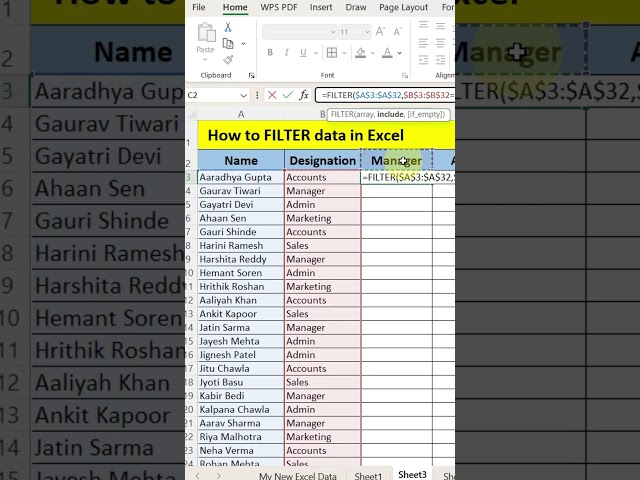Screen dimensions: 640x480
Task: Click the Font Color letter A icon
Action: [x=387, y=53]
